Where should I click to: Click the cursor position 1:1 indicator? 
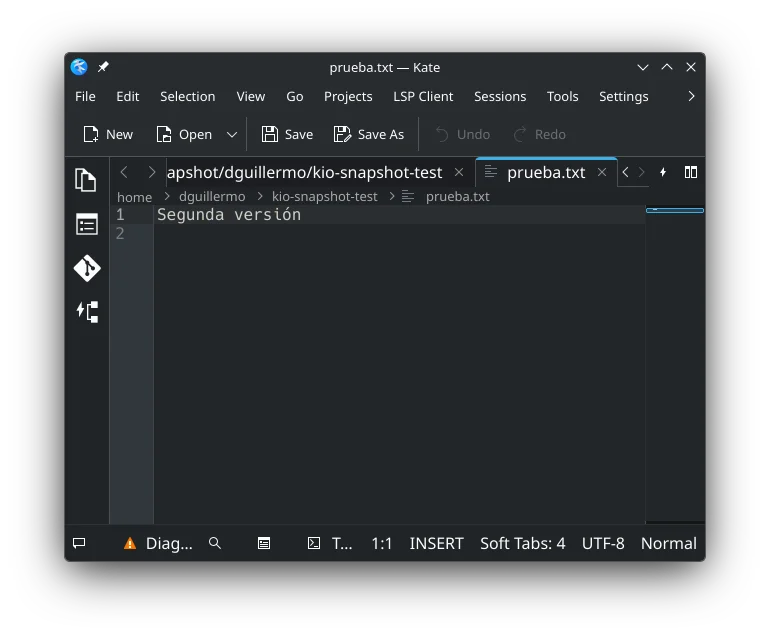click(382, 543)
